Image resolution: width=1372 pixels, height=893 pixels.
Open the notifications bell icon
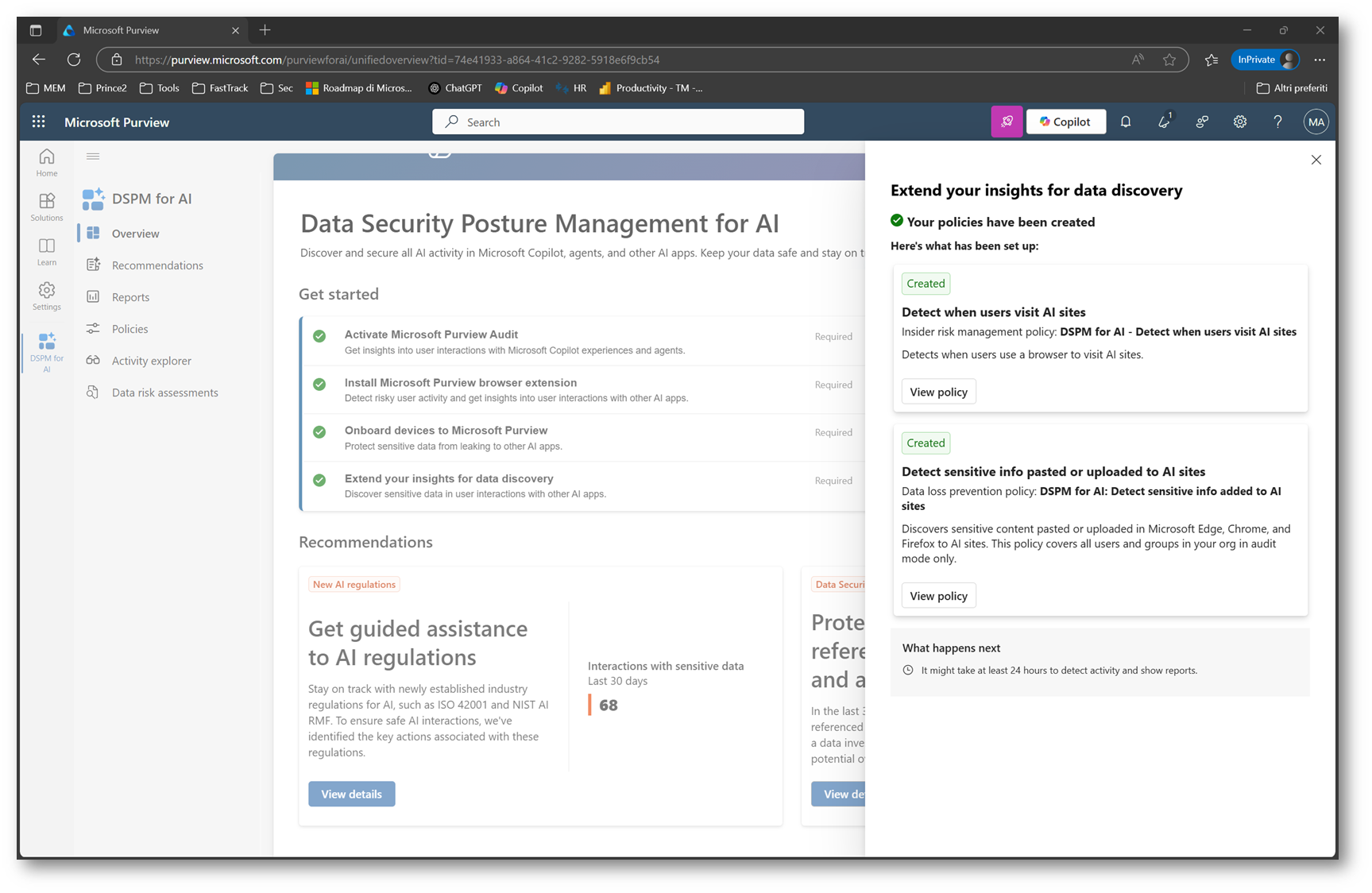1126,122
